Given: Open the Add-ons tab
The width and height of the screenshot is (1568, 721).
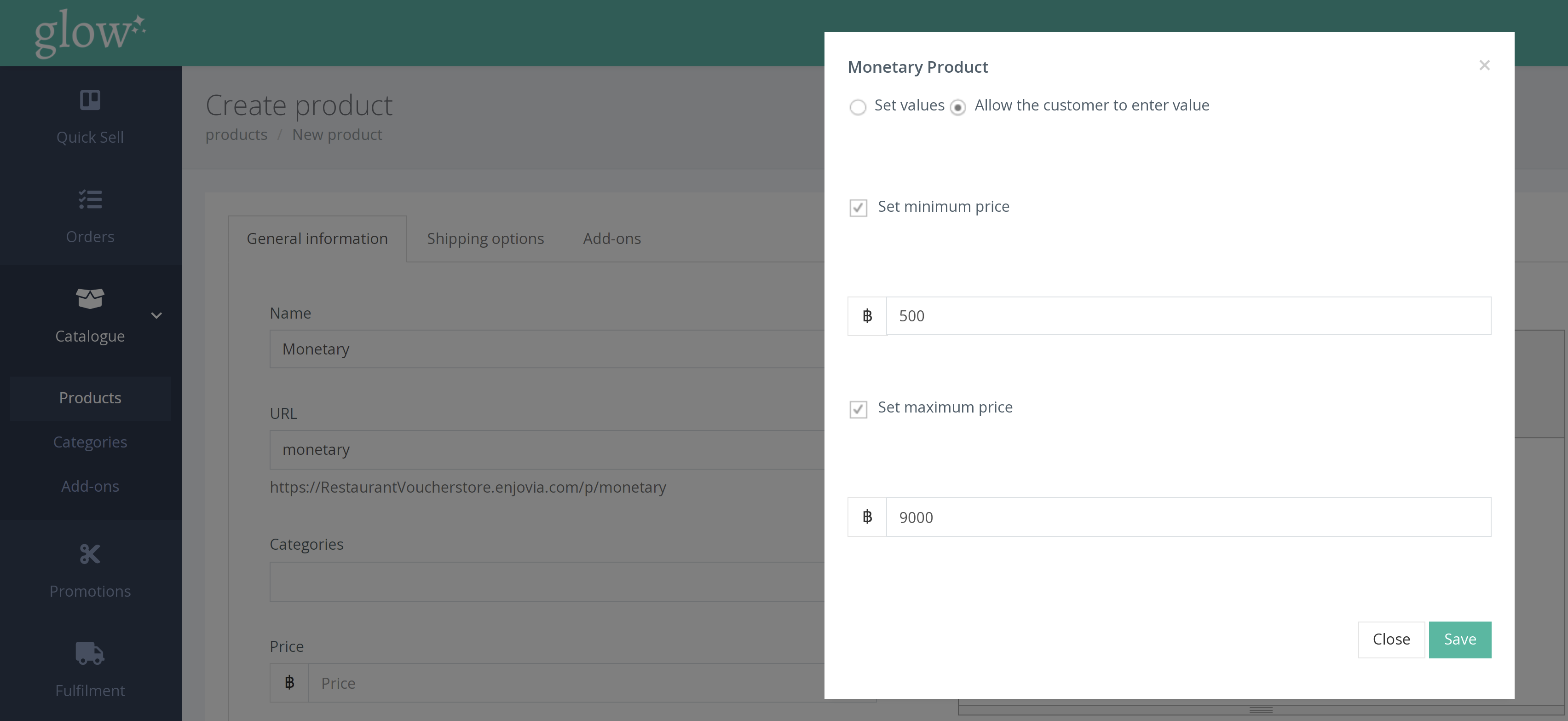Looking at the screenshot, I should click(x=612, y=238).
